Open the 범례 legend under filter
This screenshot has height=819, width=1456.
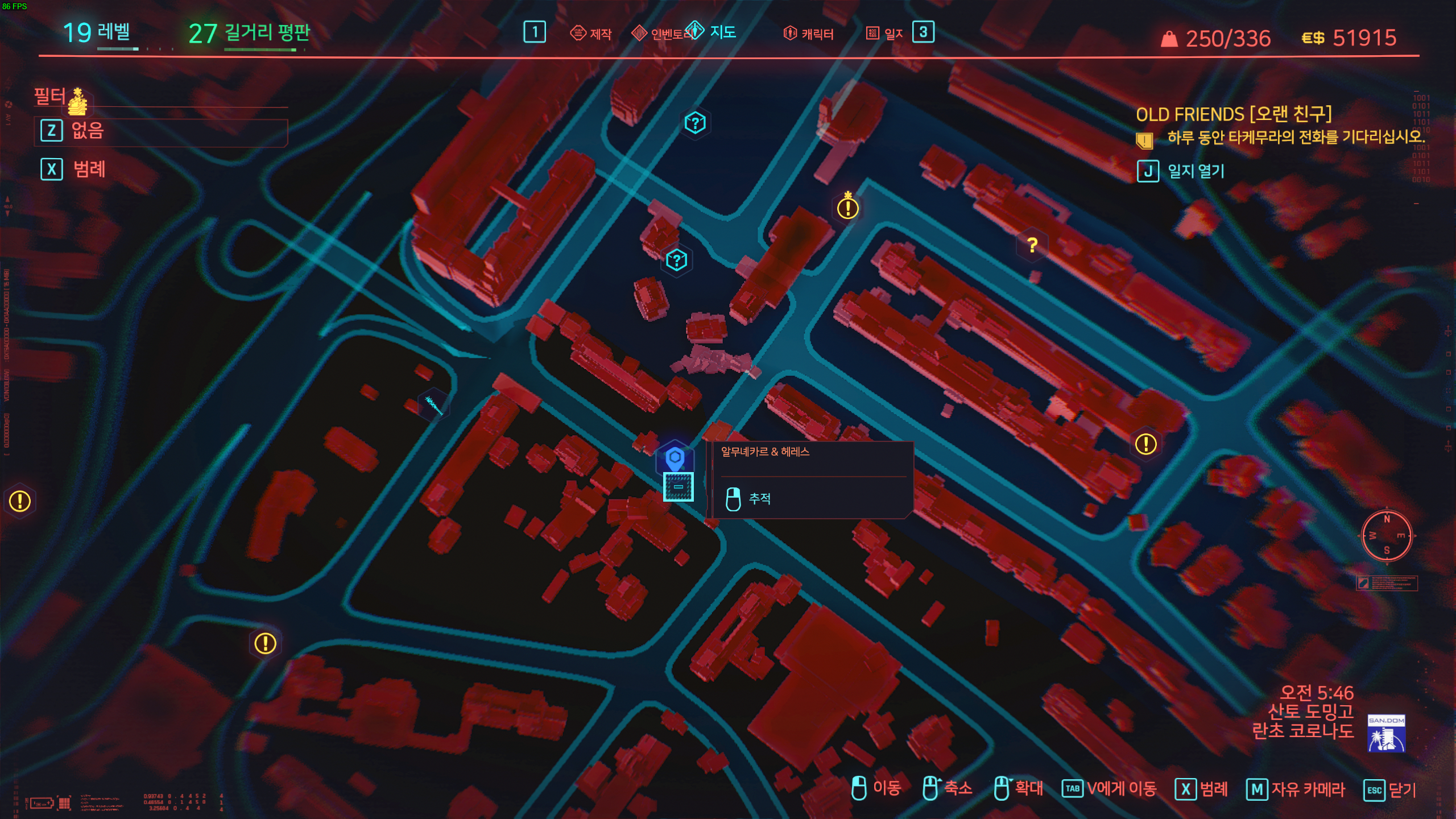tap(73, 169)
